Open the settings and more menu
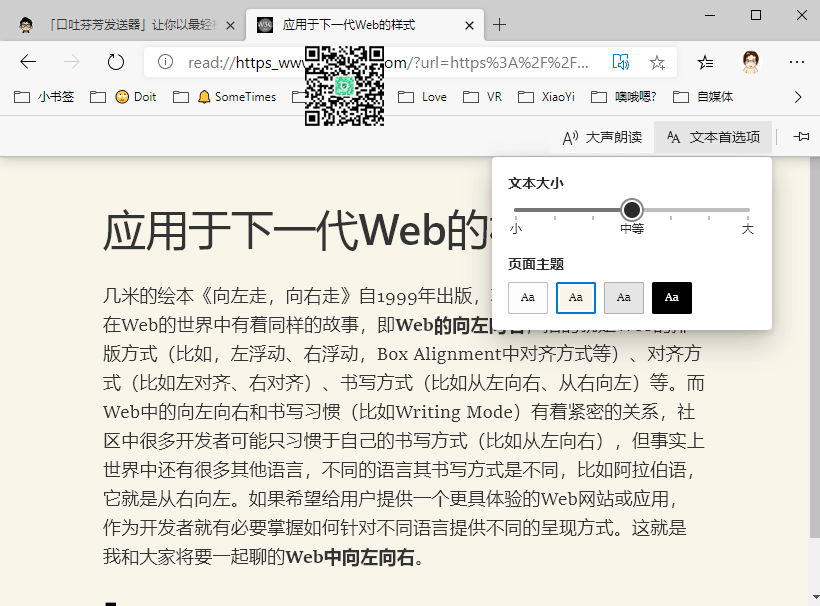 click(x=796, y=62)
